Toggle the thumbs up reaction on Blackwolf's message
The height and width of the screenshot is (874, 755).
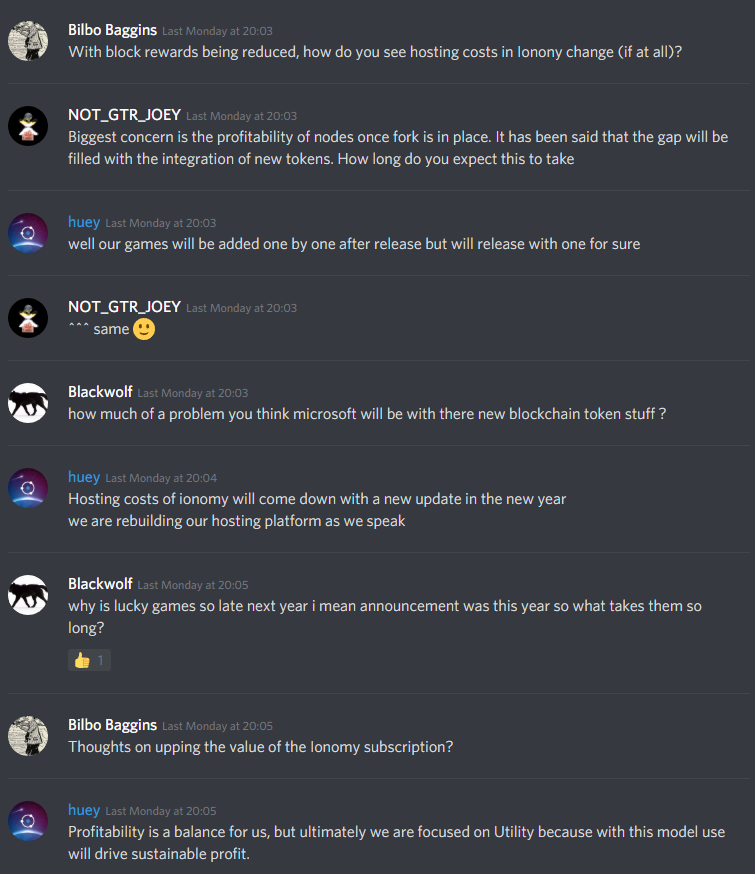[89, 661]
